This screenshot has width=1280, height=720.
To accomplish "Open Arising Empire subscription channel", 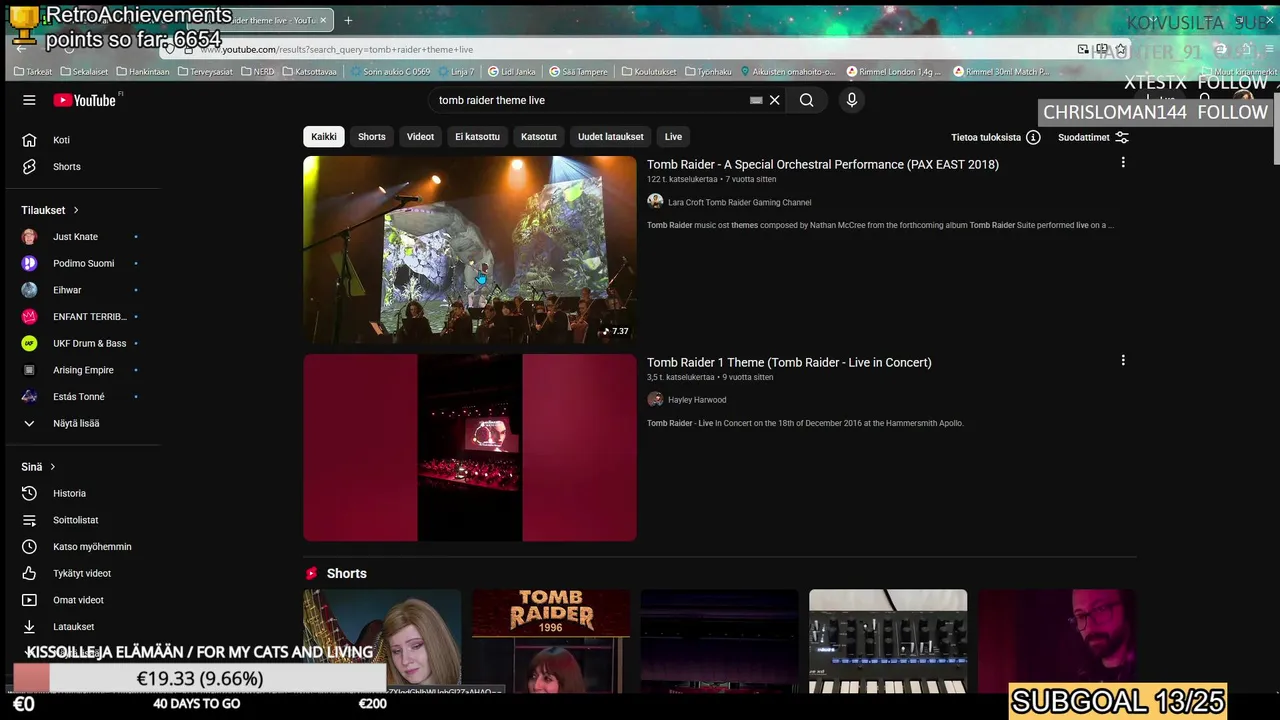I will [85, 370].
